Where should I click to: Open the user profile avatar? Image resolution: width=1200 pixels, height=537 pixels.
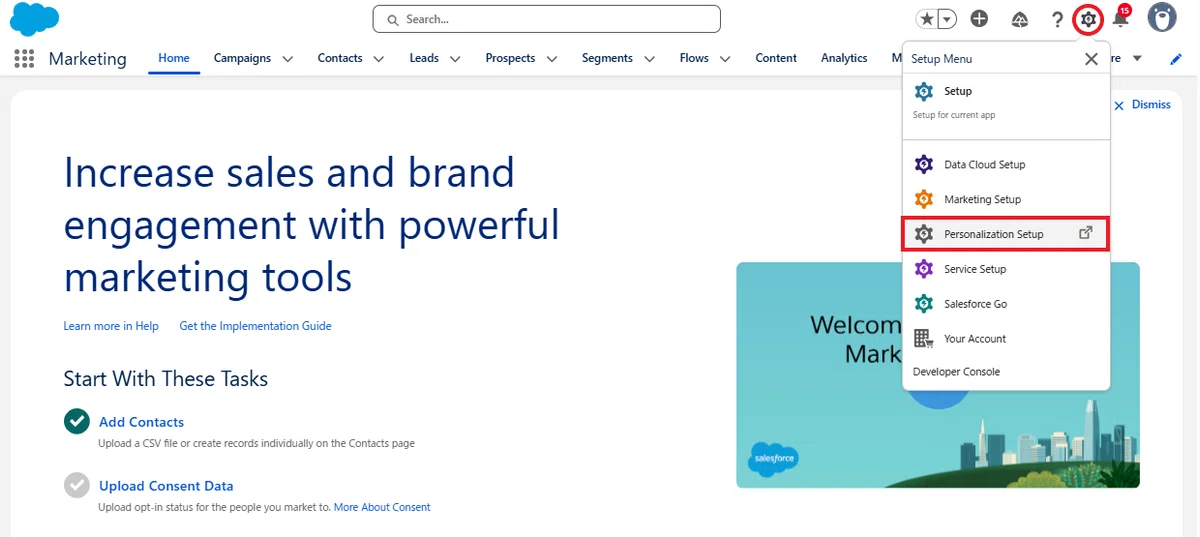[1161, 17]
